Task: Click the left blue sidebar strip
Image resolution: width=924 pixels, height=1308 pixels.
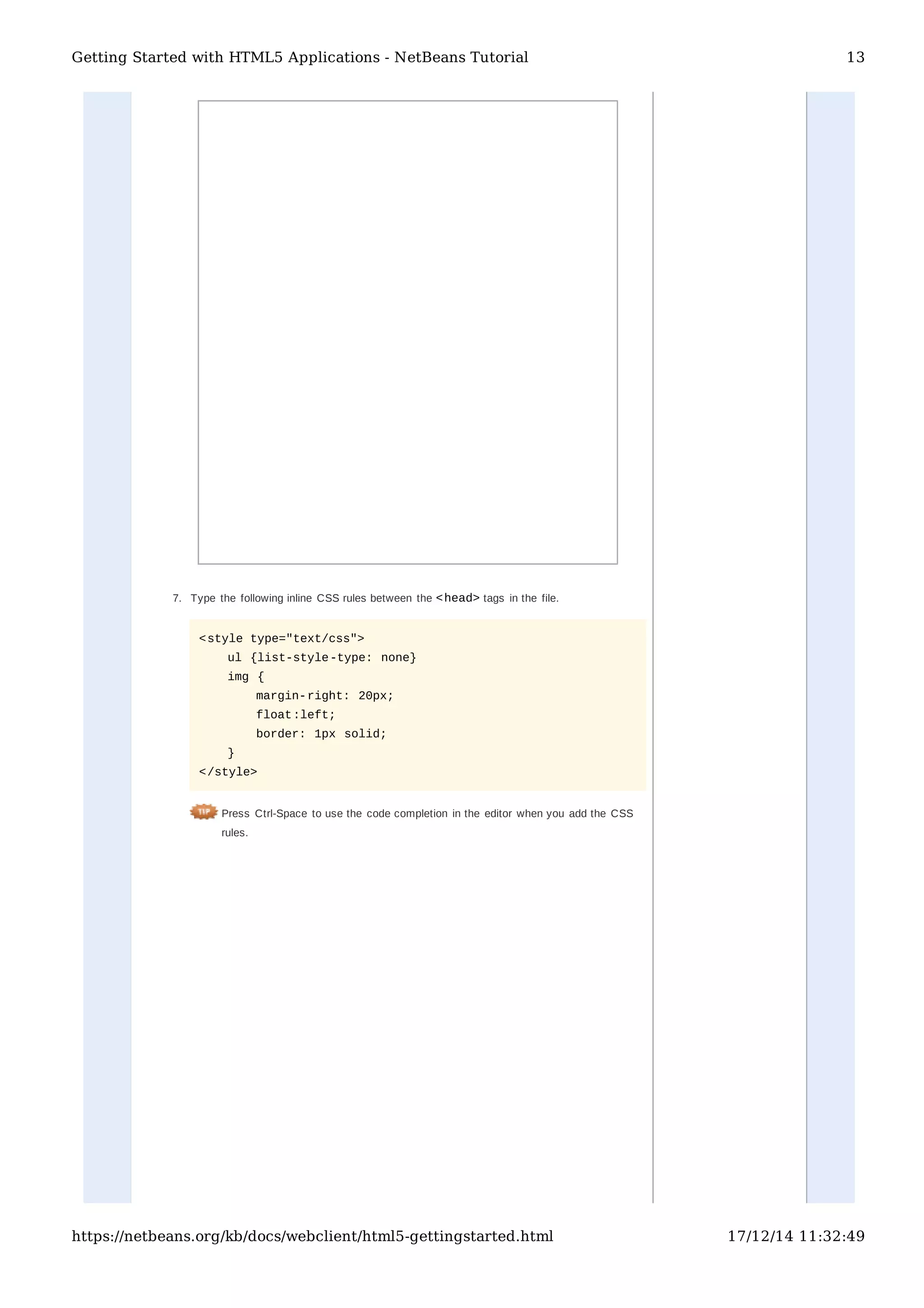Action: [x=107, y=626]
